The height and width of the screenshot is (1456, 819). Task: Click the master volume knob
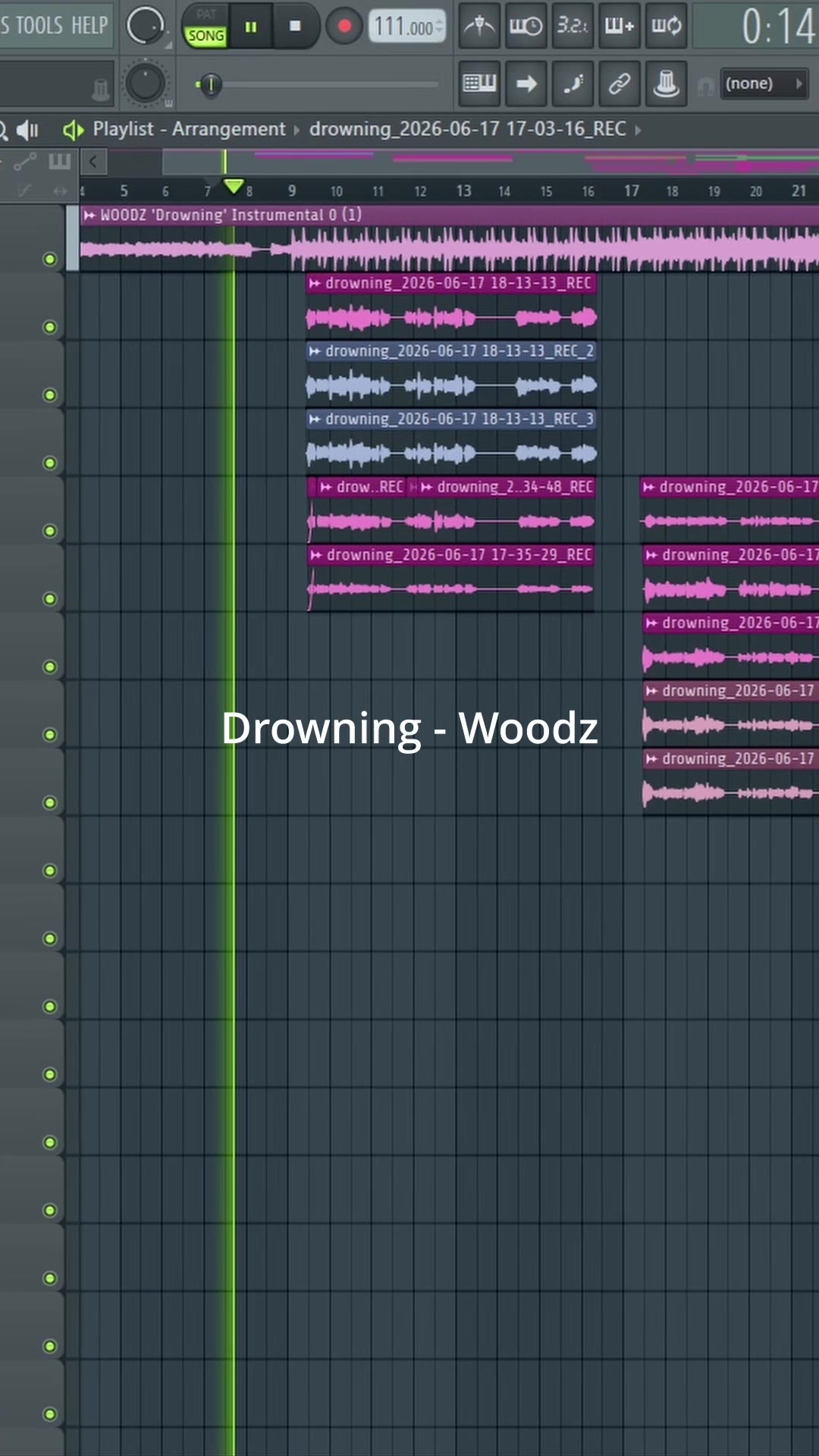[x=145, y=26]
